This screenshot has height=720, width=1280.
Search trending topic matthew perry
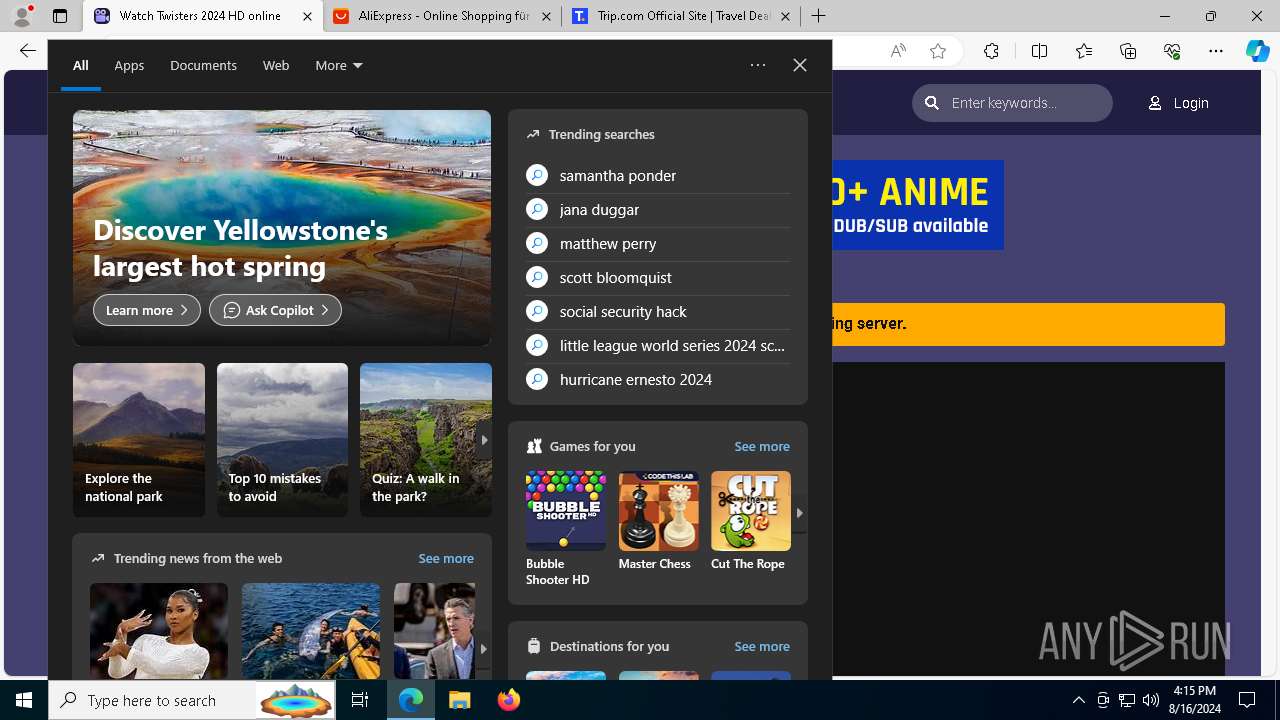tap(658, 243)
